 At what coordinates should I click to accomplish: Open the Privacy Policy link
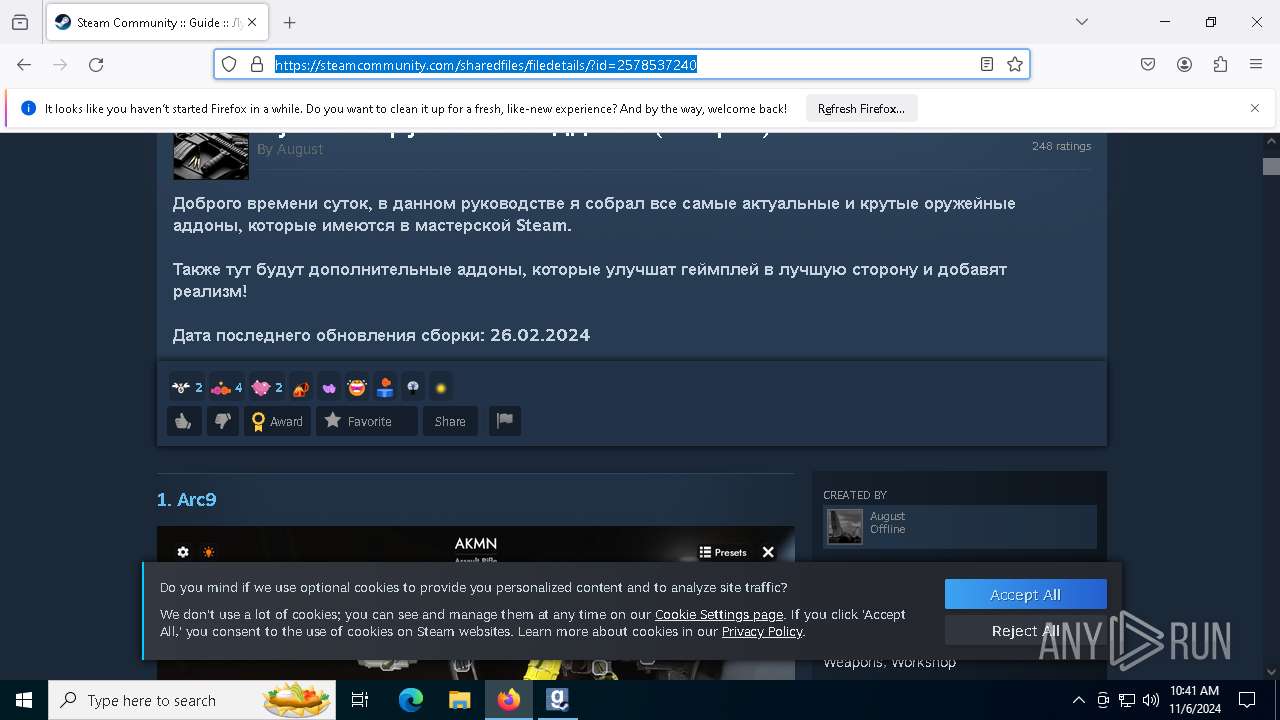[x=762, y=631]
